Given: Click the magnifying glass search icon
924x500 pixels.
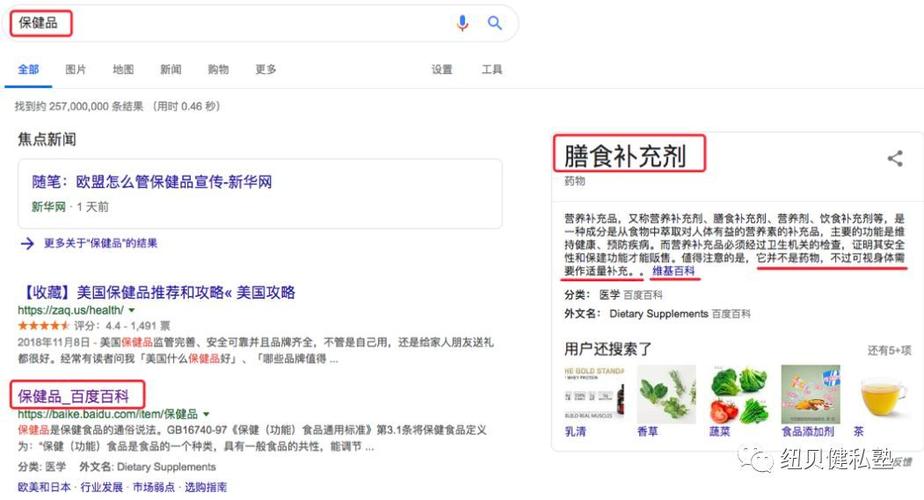Looking at the screenshot, I should (x=494, y=23).
